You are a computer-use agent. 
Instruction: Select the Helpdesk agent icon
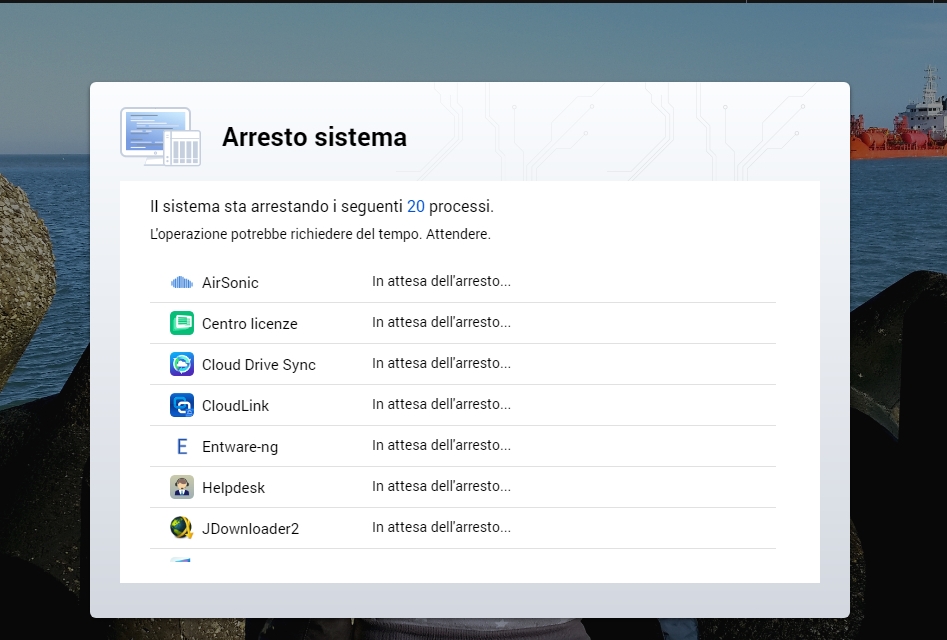[x=181, y=488]
